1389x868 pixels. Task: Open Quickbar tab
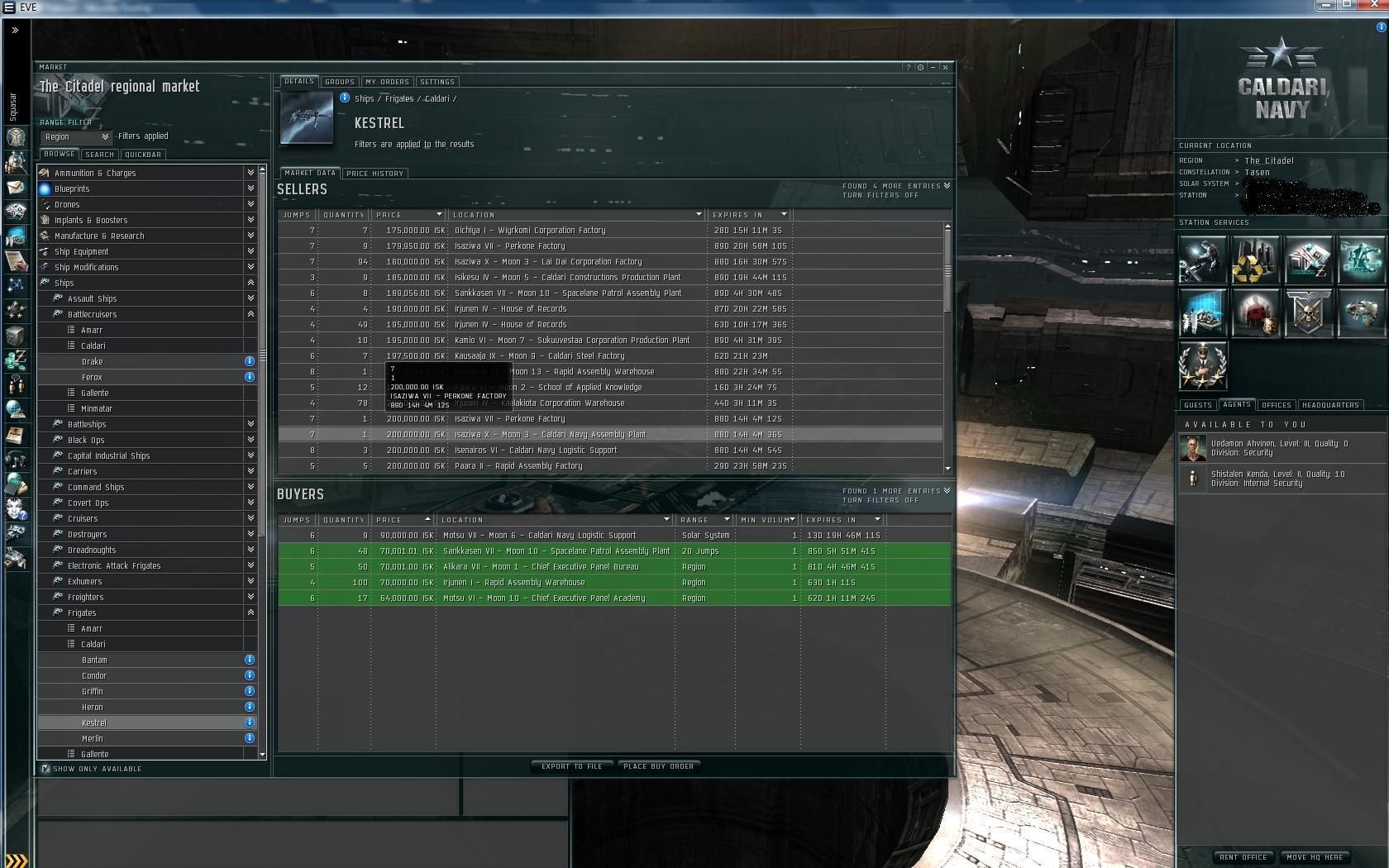[143, 155]
